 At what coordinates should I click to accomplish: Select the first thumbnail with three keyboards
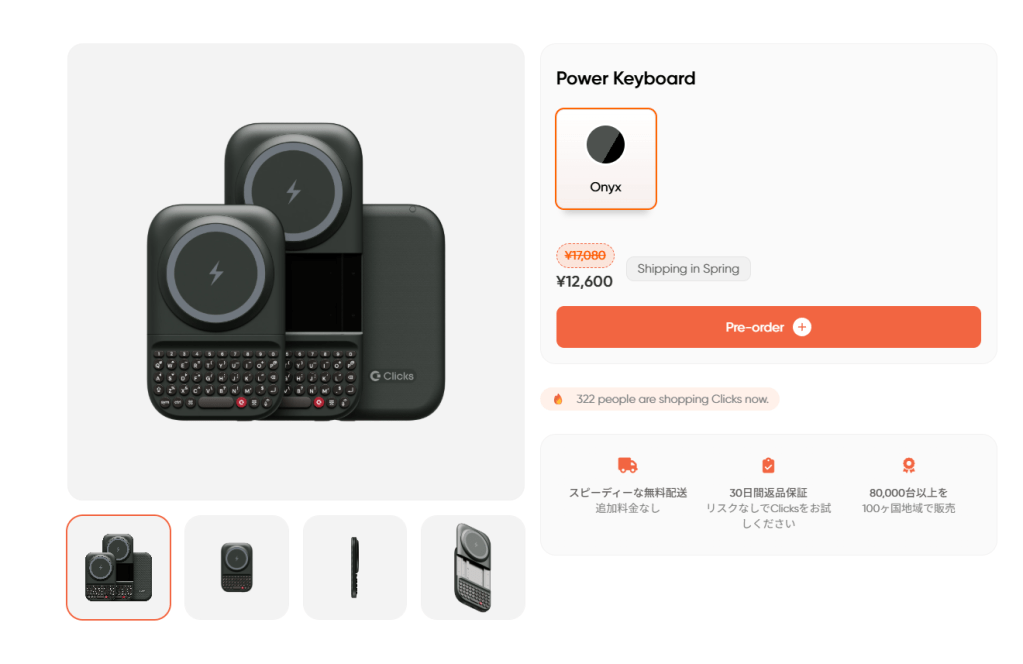[118, 567]
